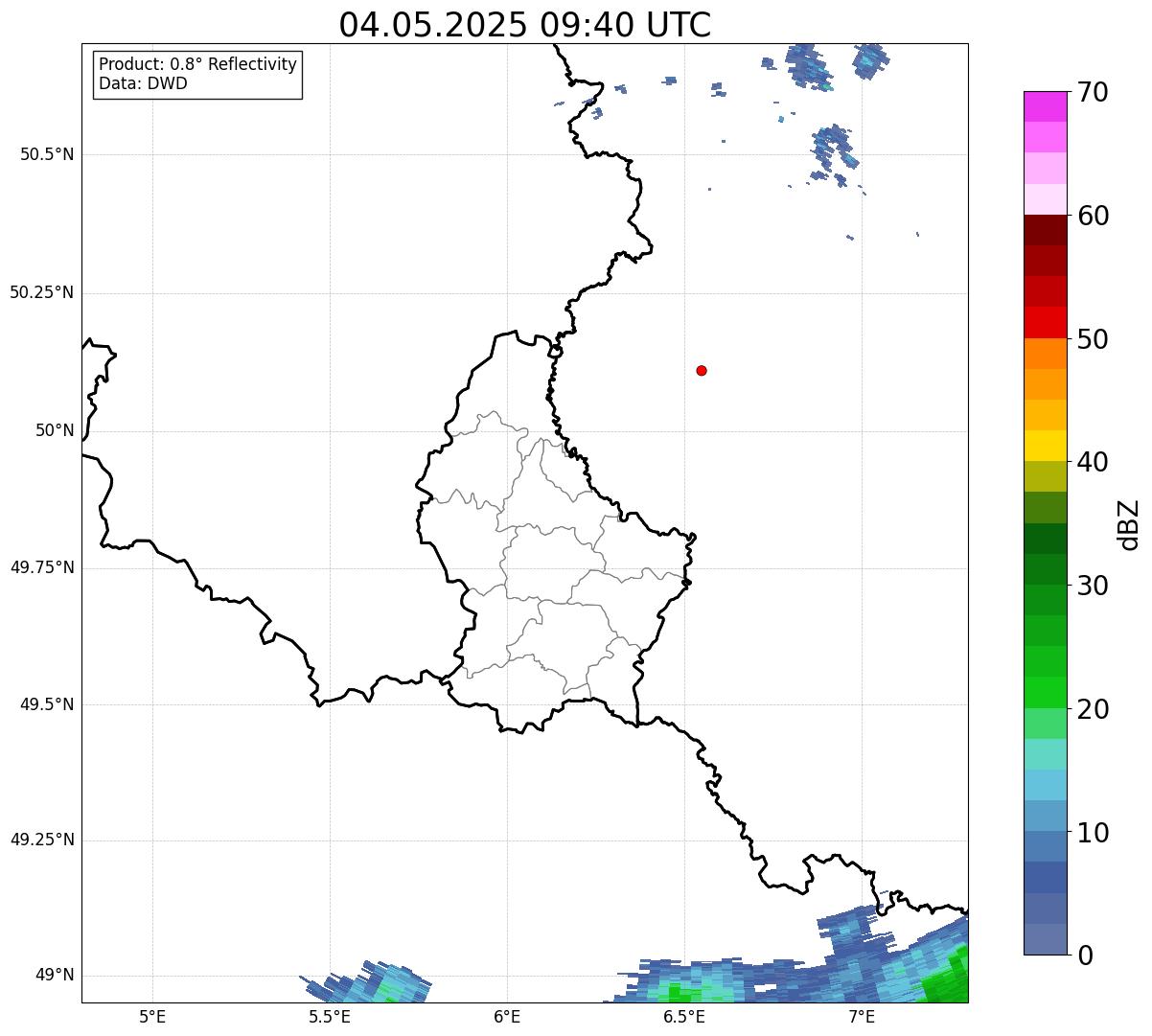
Task: Click the colorbar 40 tick label
Action: point(1093,462)
